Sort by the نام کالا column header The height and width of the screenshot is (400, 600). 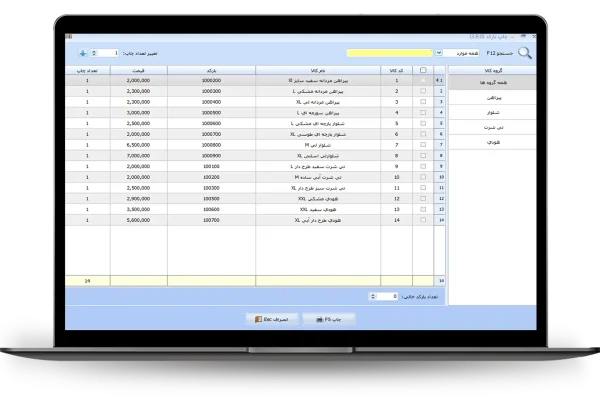point(318,70)
